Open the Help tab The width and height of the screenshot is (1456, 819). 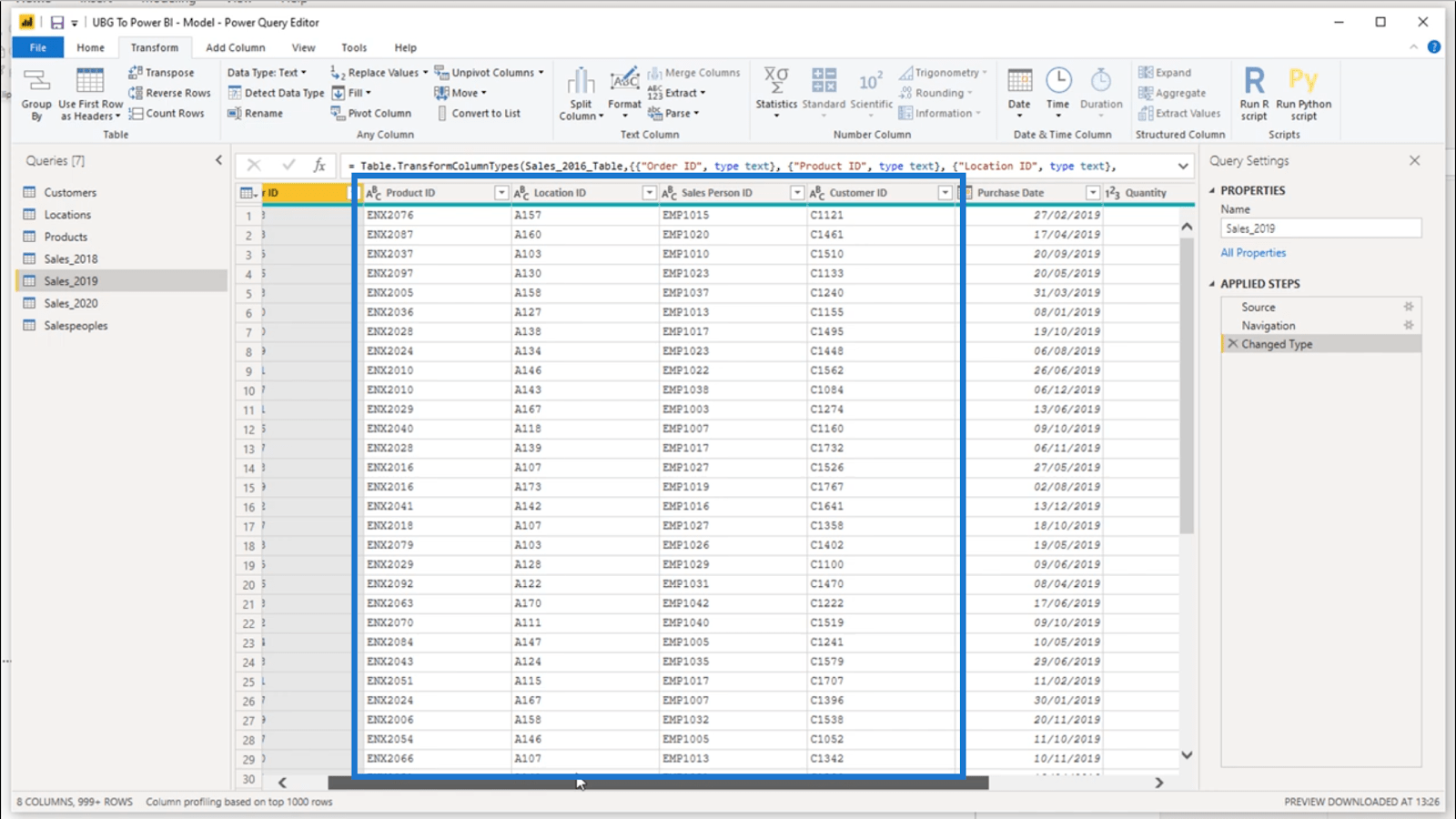click(405, 47)
